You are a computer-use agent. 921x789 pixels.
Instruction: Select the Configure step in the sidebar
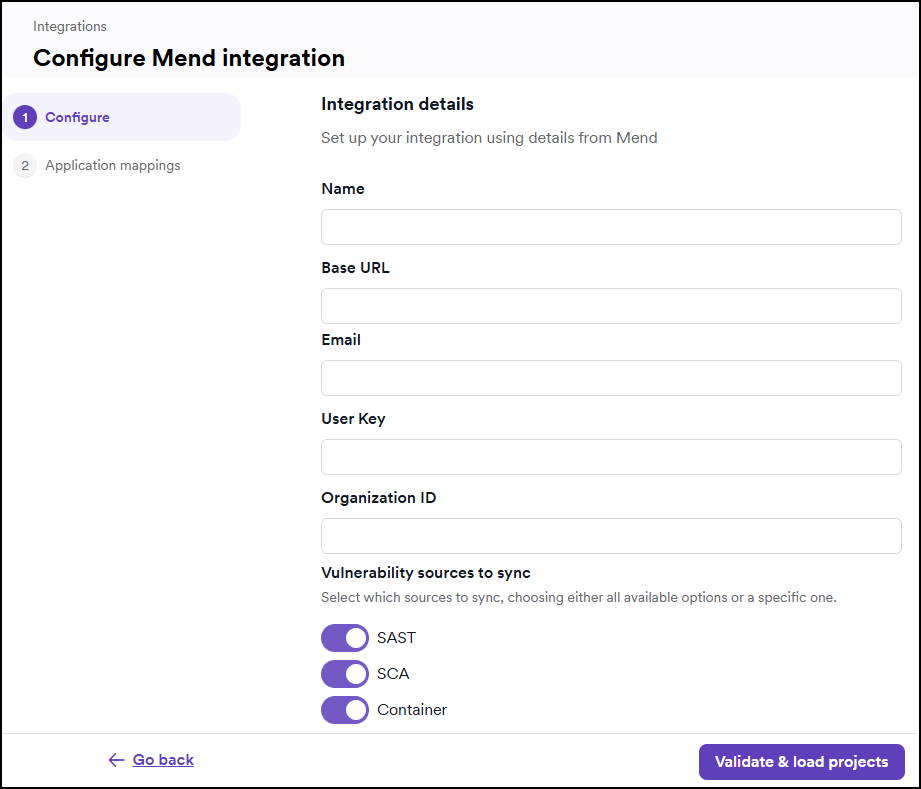77,117
